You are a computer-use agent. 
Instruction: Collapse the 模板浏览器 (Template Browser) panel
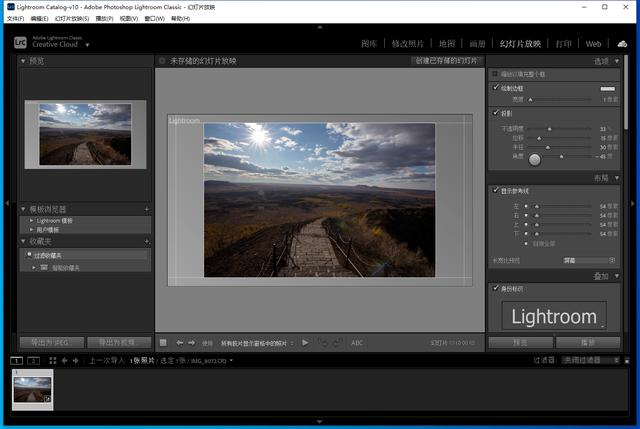coord(23,209)
